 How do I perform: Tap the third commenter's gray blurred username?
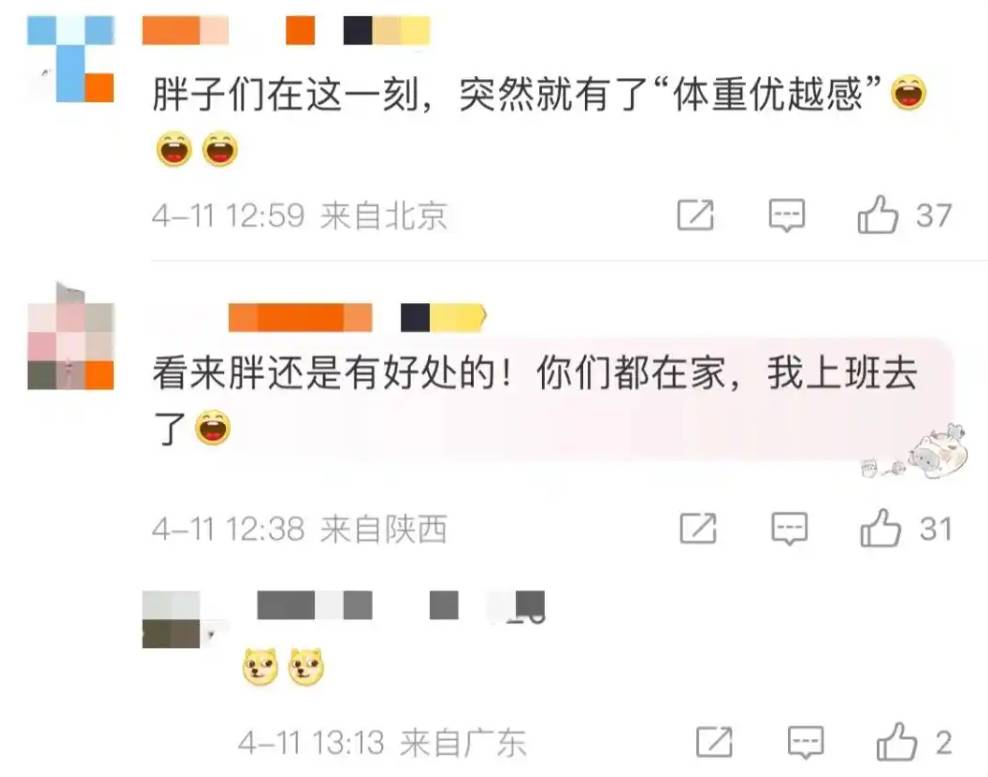coord(314,605)
